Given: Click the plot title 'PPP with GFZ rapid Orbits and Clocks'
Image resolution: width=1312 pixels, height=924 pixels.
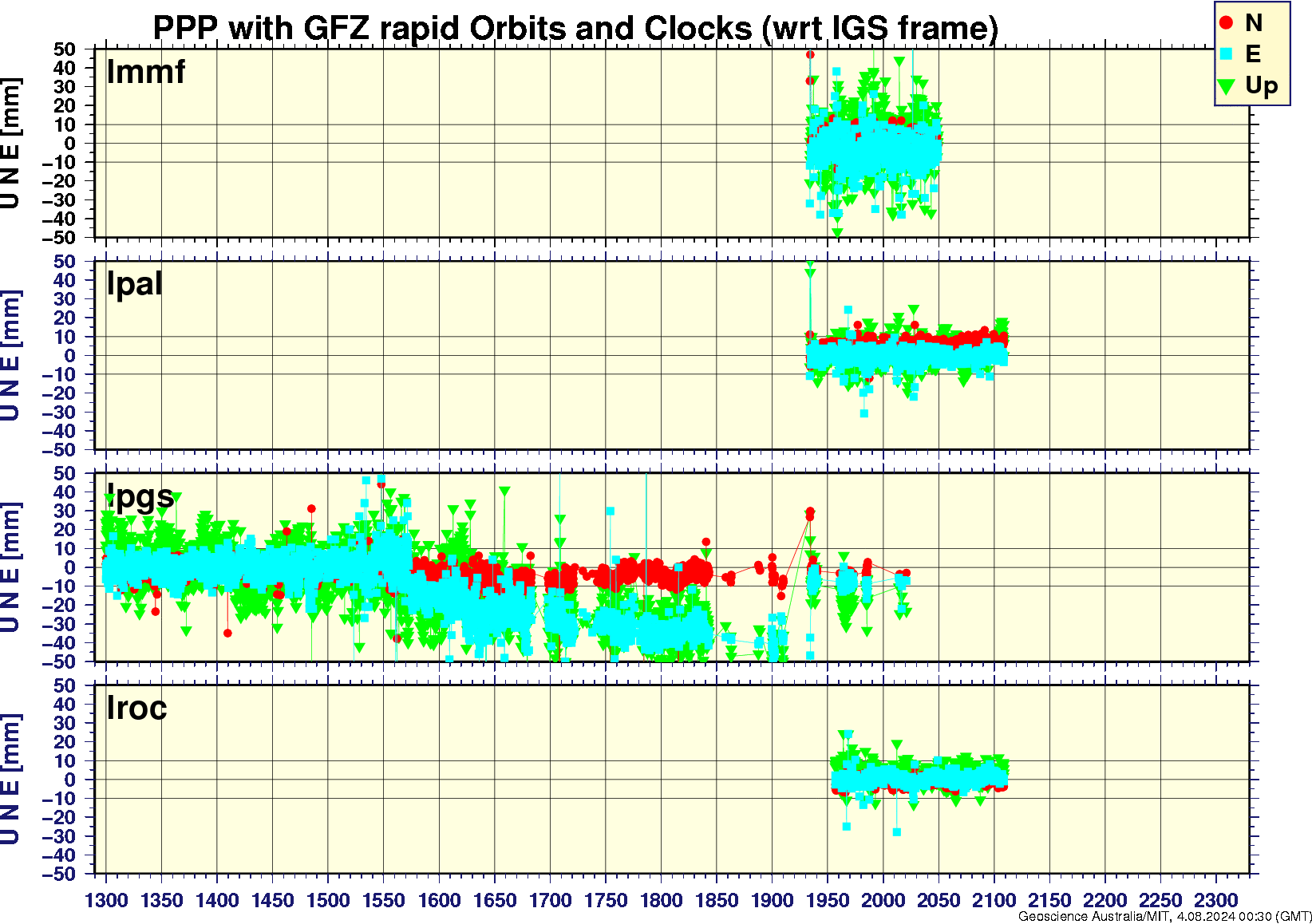Looking at the screenshot, I should click(452, 28).
